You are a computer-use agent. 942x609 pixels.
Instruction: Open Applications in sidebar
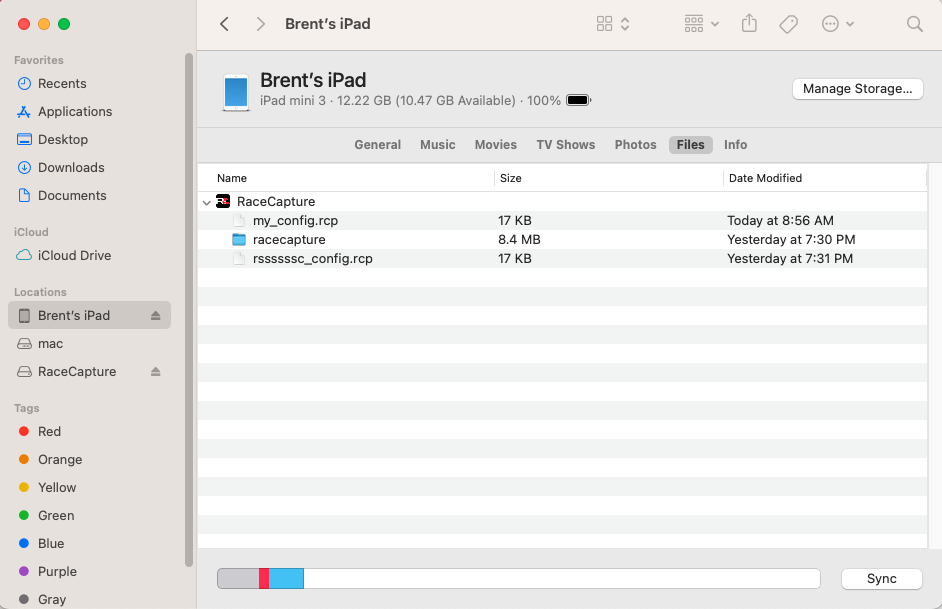tap(90, 112)
